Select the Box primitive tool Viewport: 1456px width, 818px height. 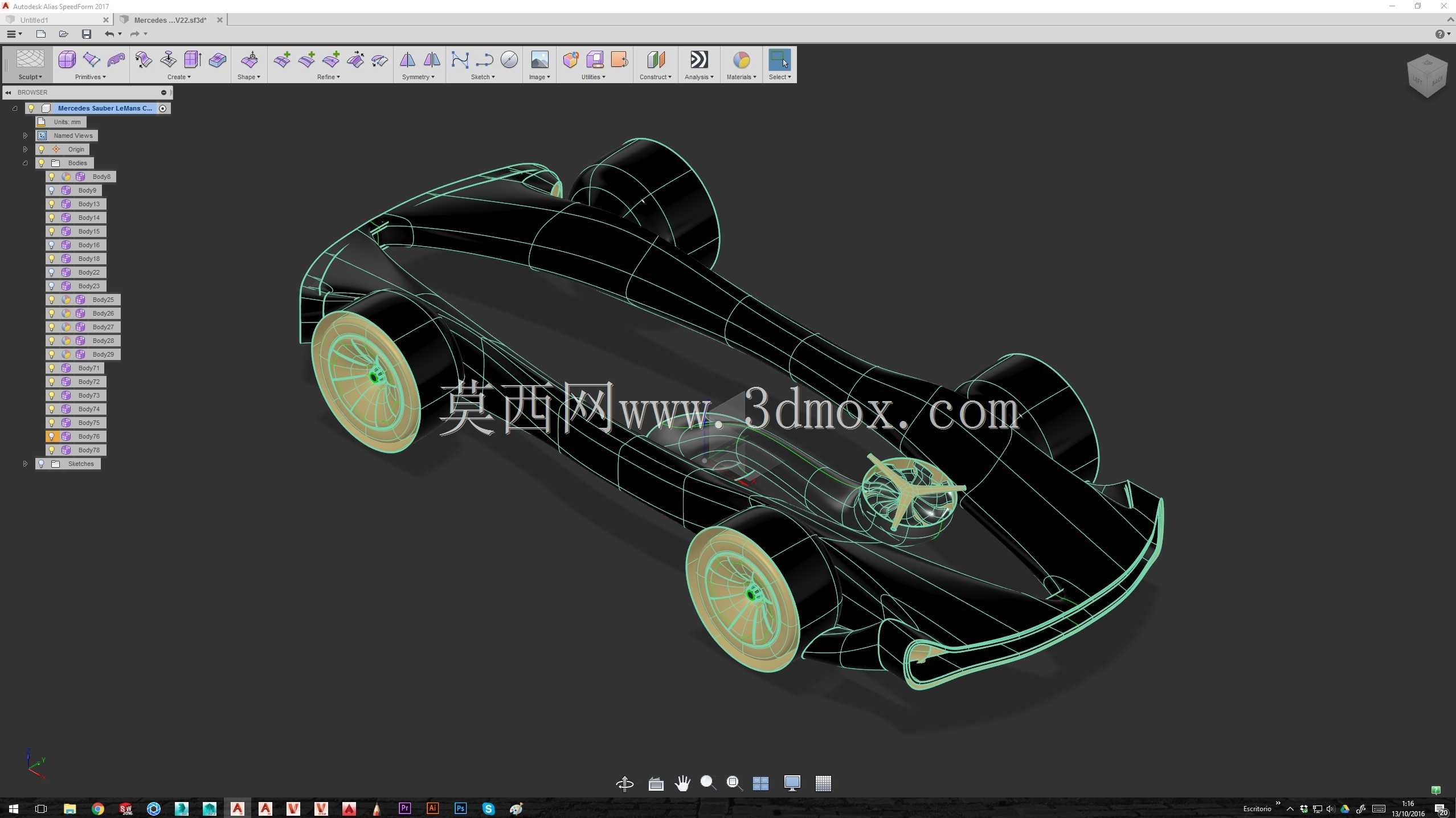coord(67,59)
